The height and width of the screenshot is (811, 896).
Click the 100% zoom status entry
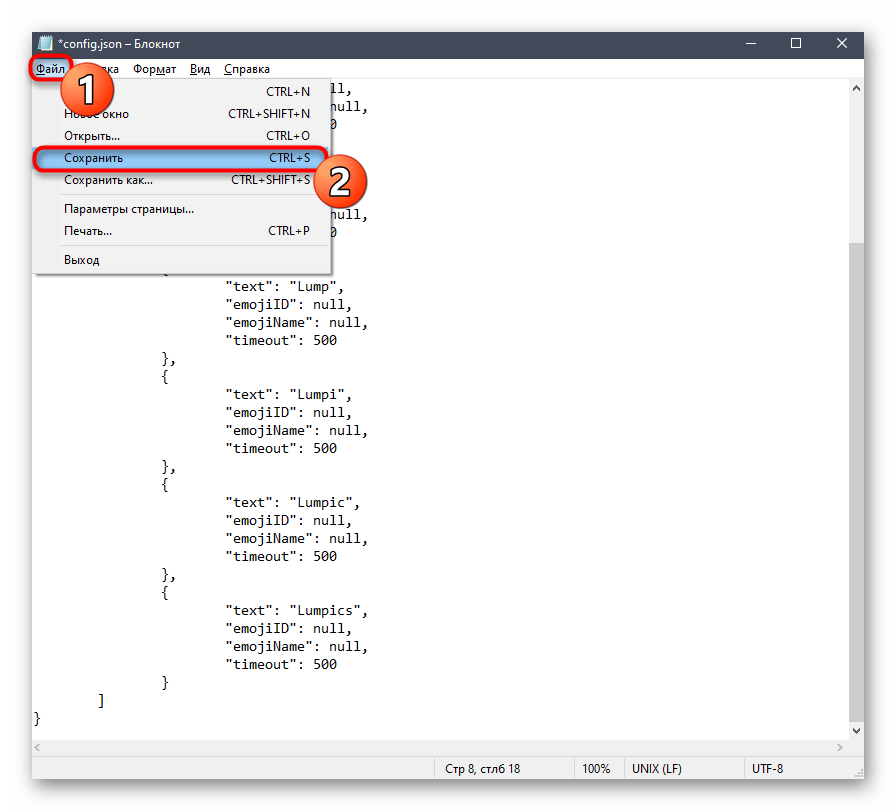596,769
